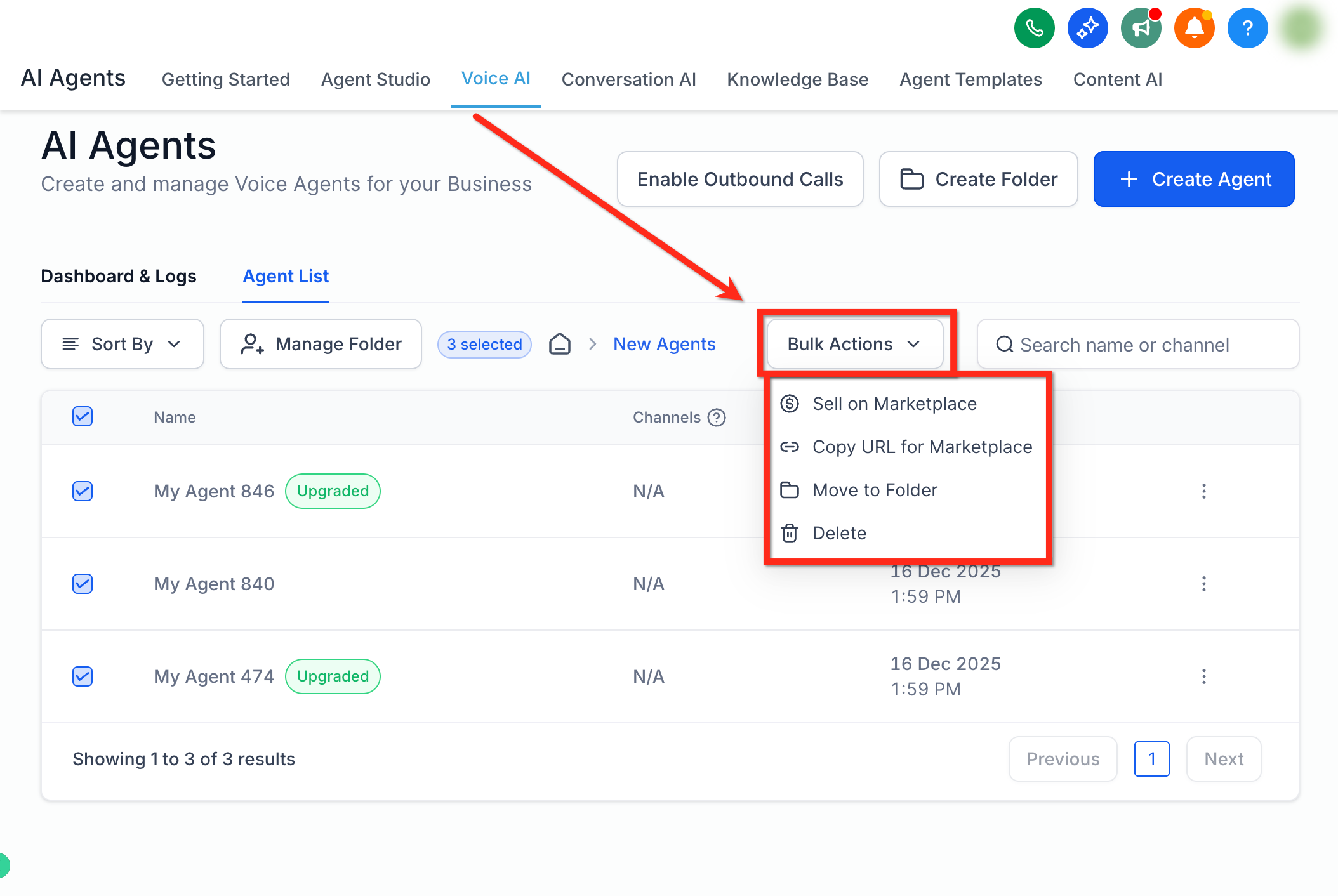Open the blurred user profile avatar

click(x=1301, y=28)
